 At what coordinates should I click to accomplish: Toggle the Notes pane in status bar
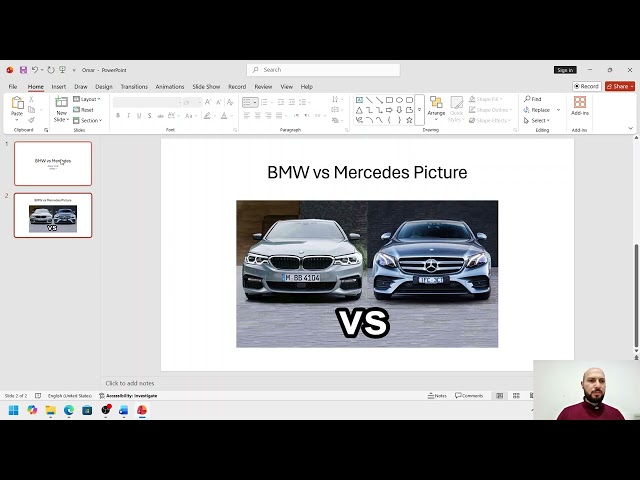437,396
